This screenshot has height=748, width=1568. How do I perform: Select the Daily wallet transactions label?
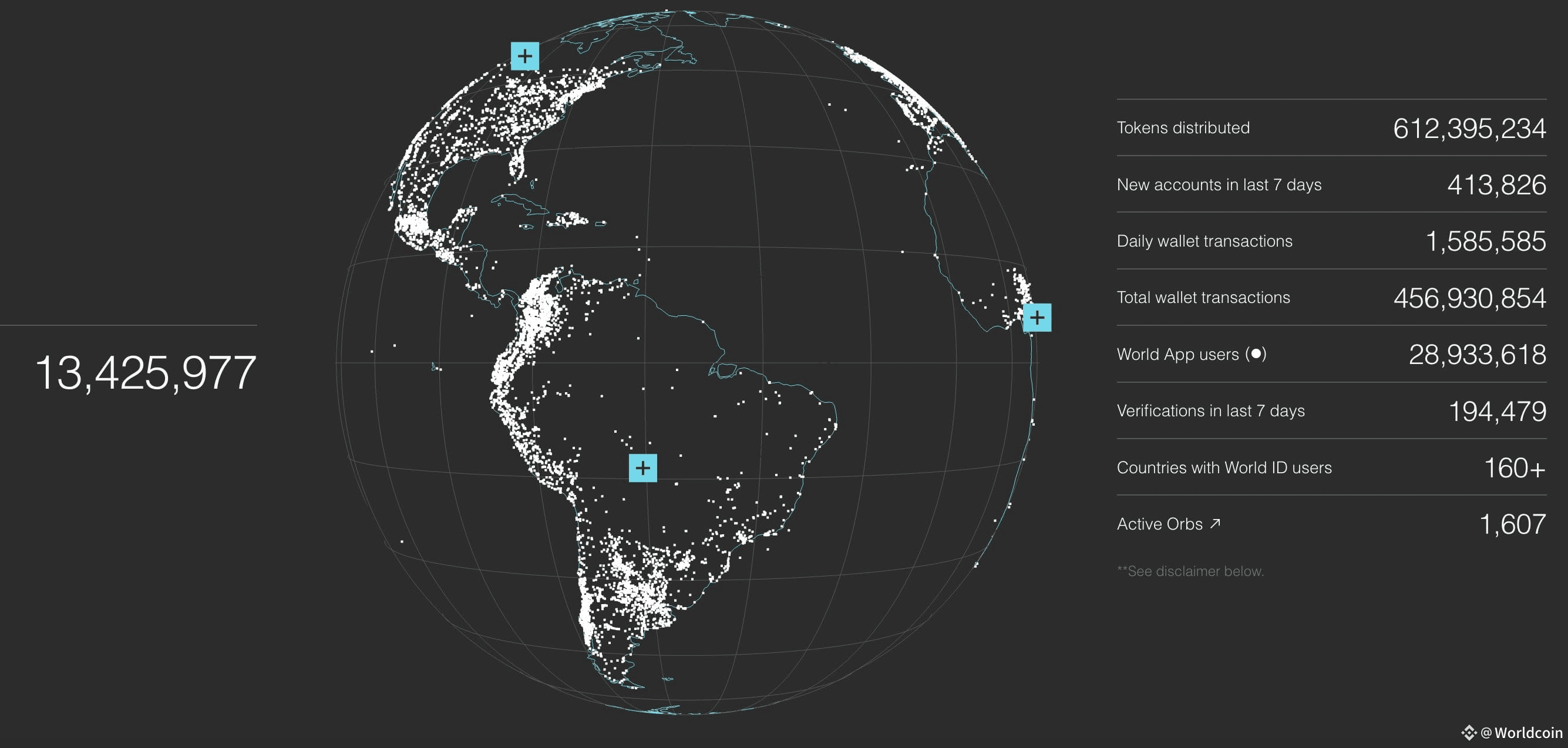(x=1204, y=241)
